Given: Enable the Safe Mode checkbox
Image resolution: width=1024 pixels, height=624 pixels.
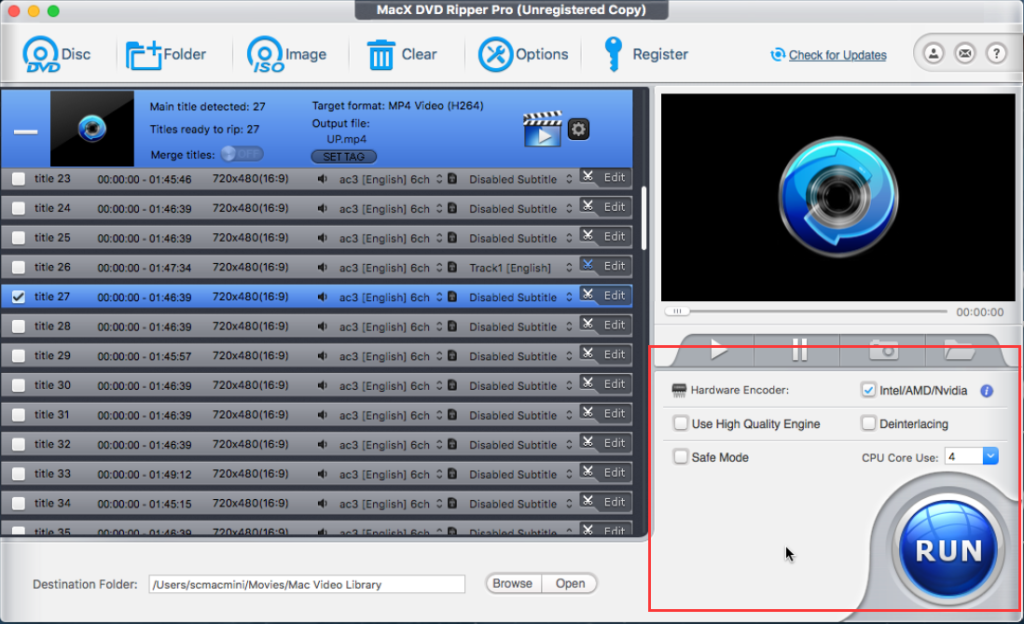Looking at the screenshot, I should tap(680, 457).
